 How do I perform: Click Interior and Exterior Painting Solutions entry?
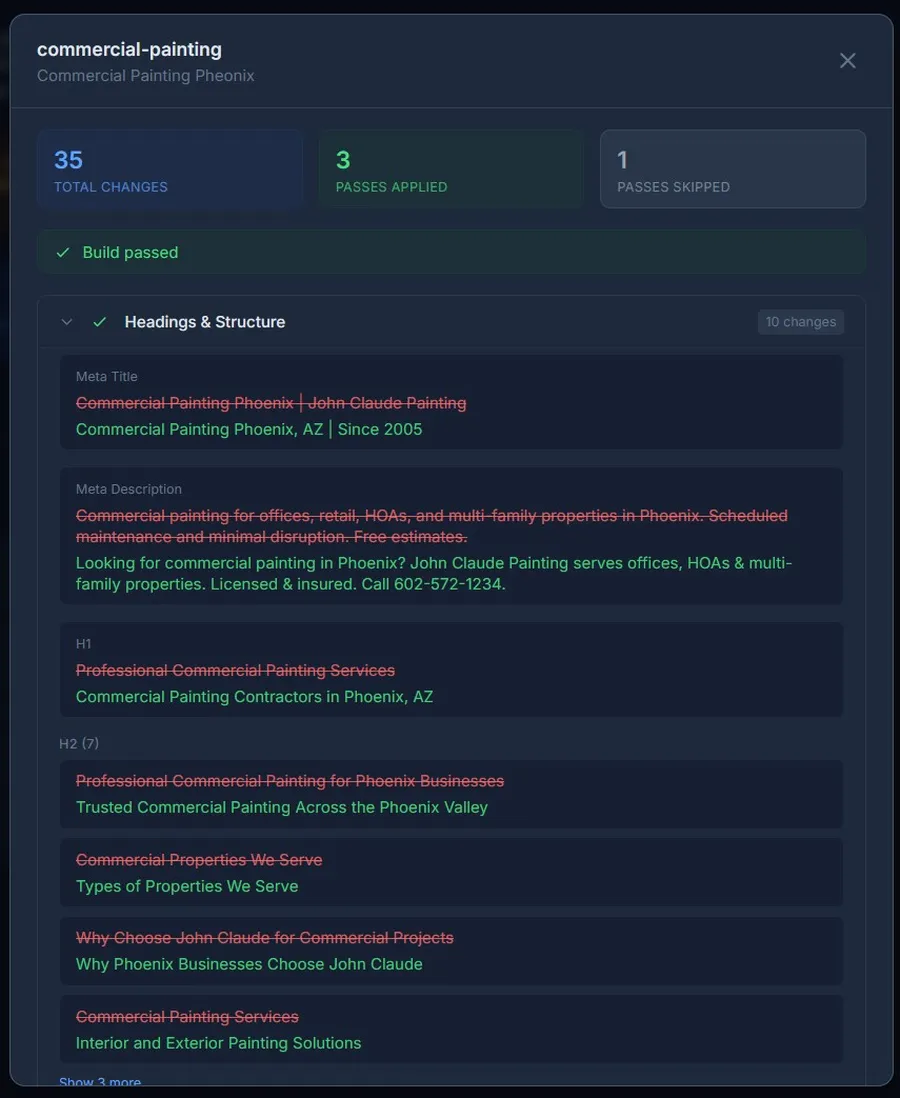coord(218,1043)
